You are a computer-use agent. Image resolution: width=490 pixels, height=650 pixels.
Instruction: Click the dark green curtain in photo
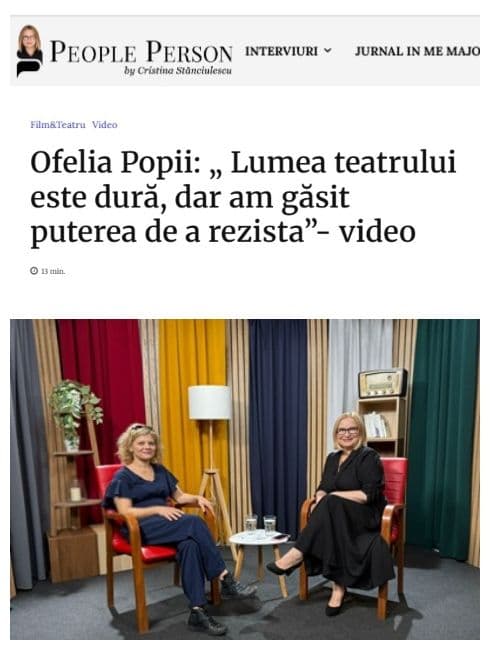click(442, 439)
